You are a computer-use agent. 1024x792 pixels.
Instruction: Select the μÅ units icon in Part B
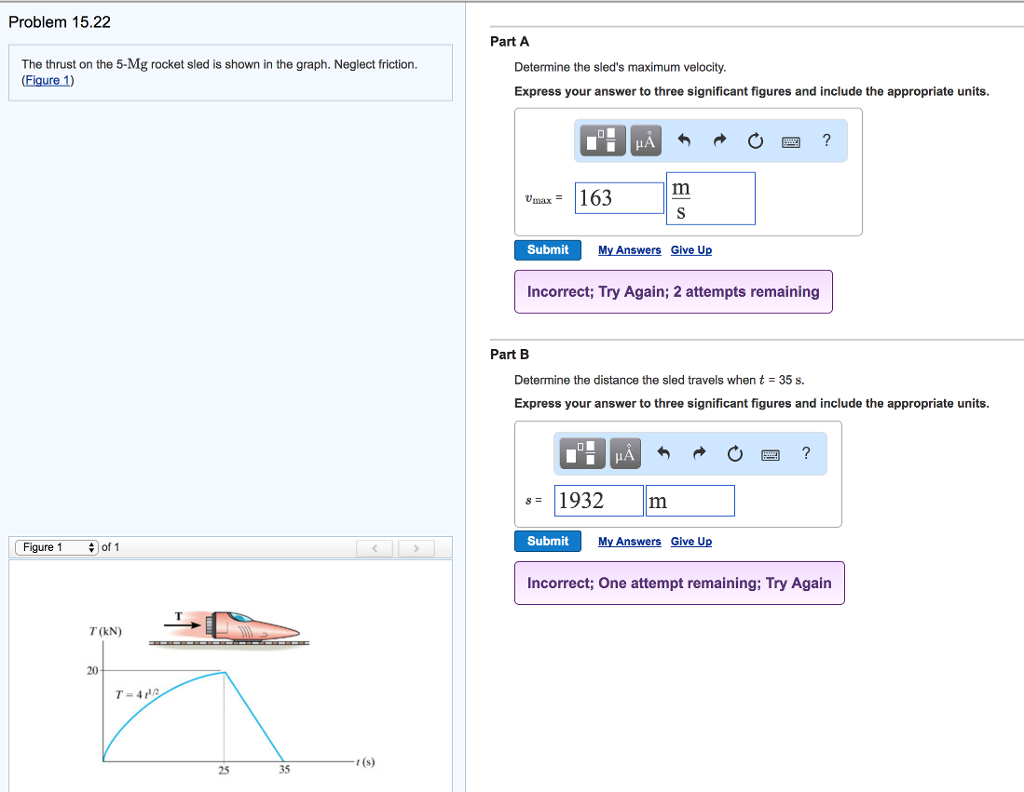tap(625, 453)
